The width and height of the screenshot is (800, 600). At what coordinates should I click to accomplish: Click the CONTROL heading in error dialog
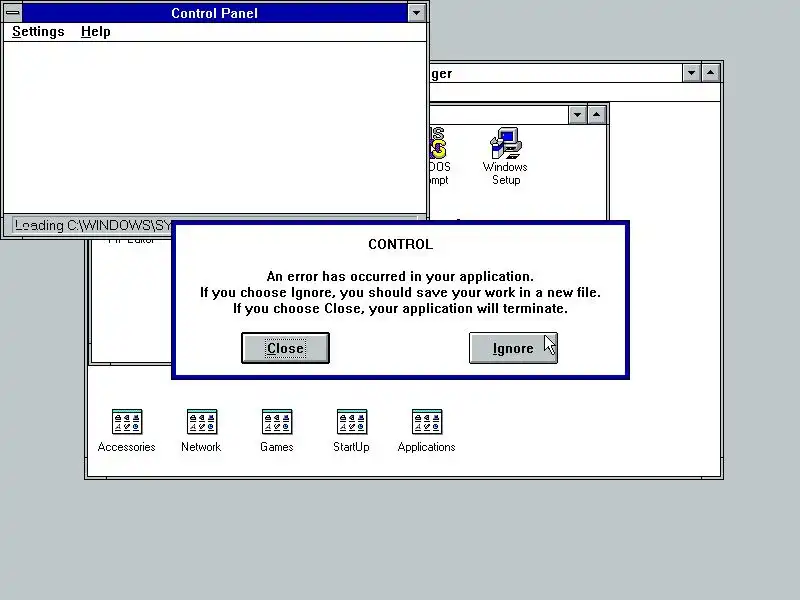tap(401, 244)
